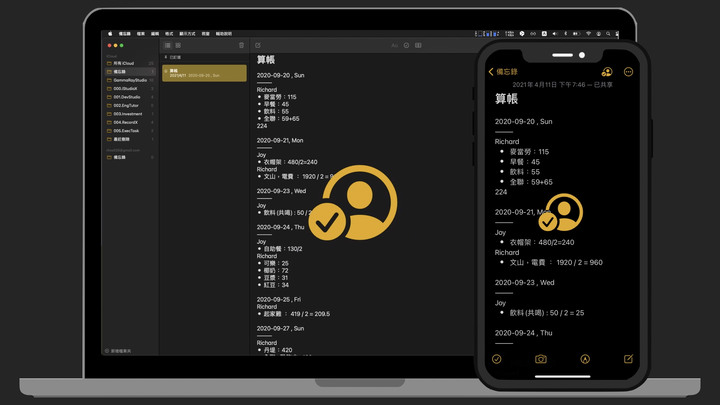Click the 算帳 title in Mac note editor
Screen dimensions: 720x405
[265, 60]
